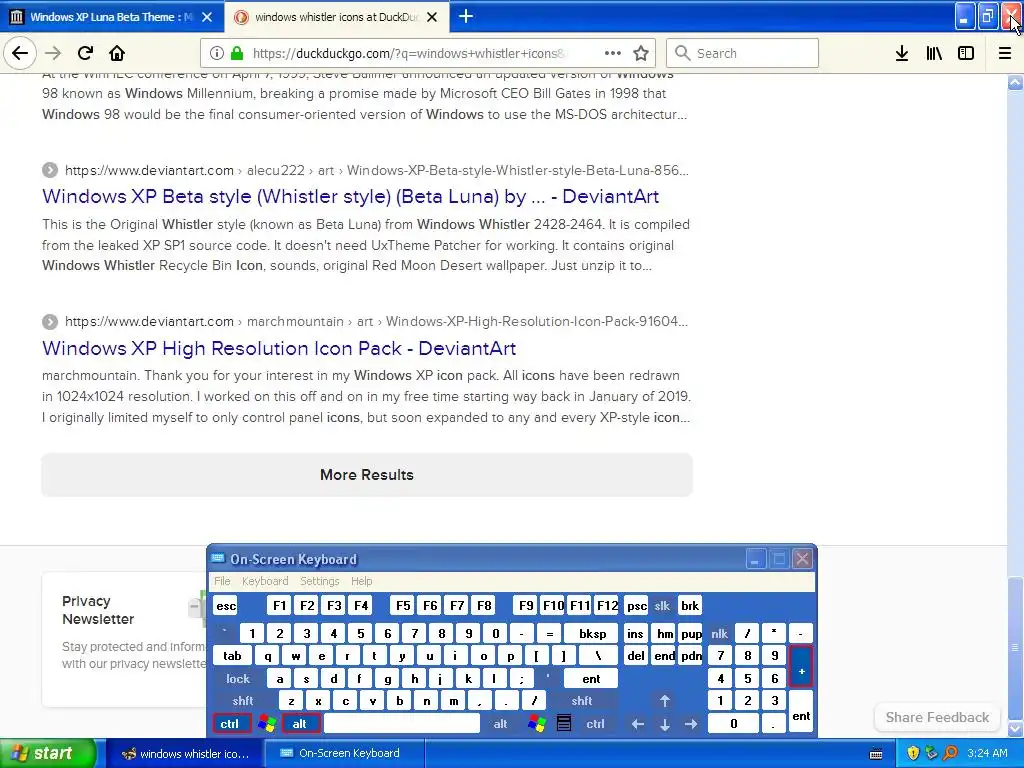Click the F5 key
The height and width of the screenshot is (768, 1024).
[x=403, y=605]
